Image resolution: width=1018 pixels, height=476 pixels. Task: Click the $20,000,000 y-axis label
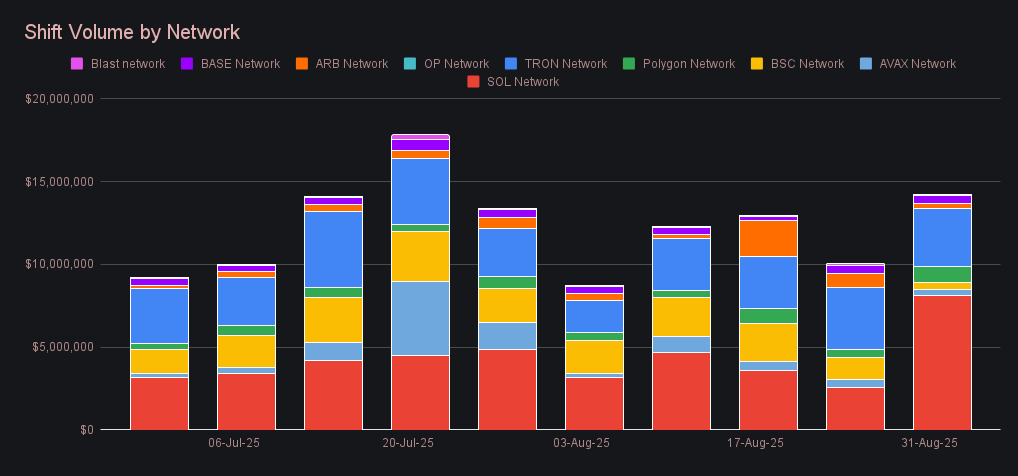(x=58, y=99)
